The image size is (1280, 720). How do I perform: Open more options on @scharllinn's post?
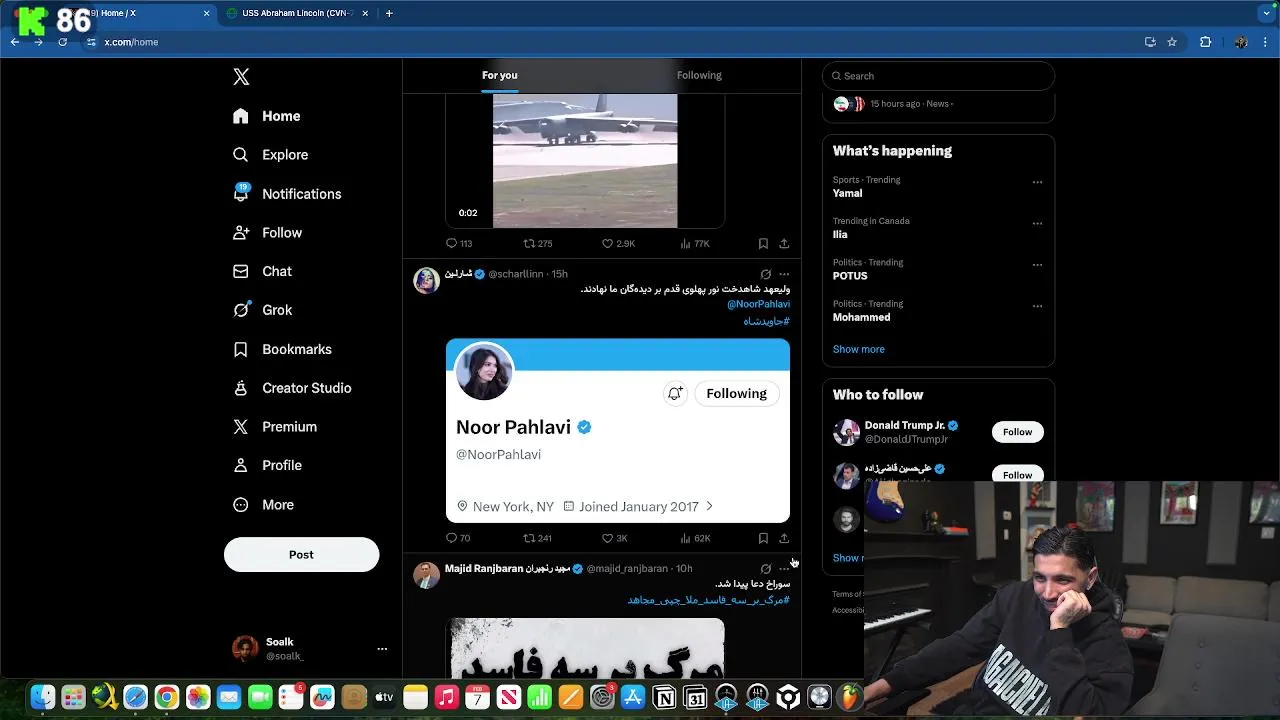tap(784, 274)
